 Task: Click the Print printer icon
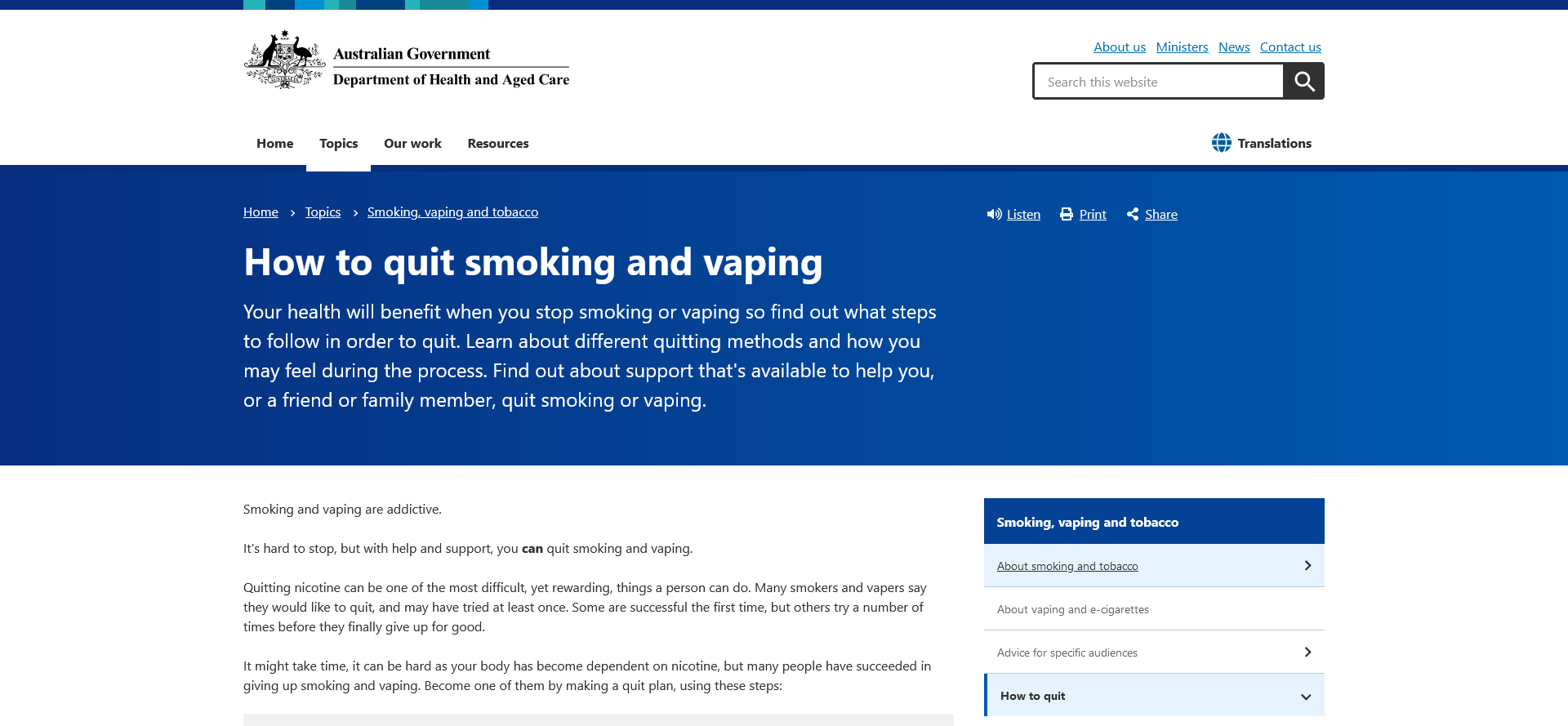point(1067,214)
